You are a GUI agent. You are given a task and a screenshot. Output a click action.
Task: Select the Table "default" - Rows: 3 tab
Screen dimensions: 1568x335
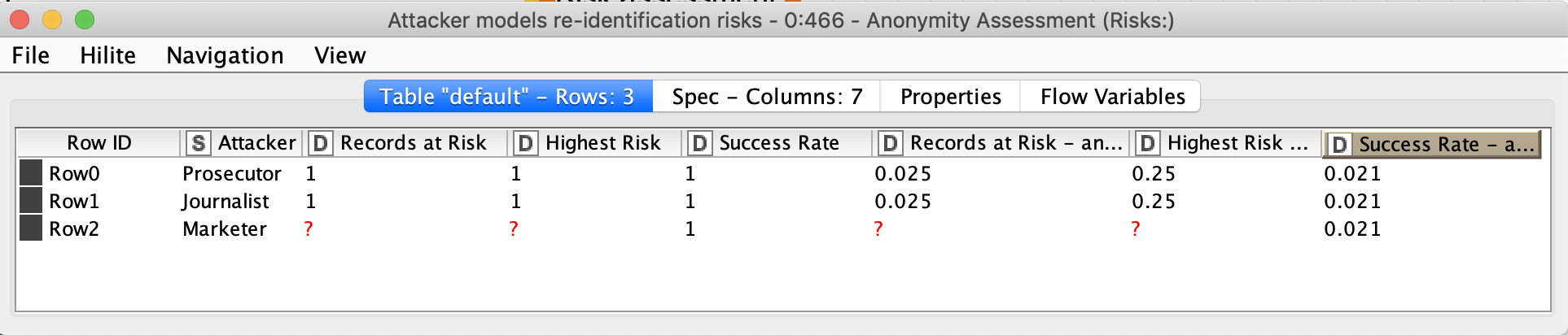508,97
